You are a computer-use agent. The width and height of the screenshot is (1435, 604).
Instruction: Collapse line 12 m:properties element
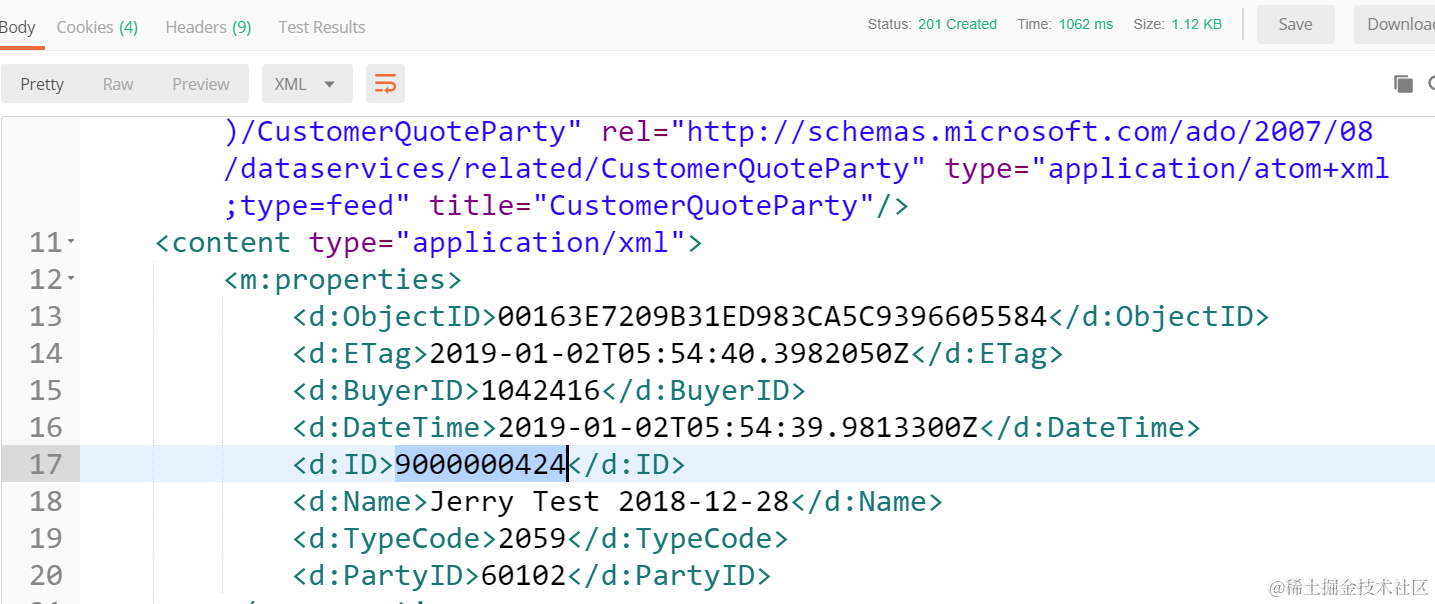point(71,280)
